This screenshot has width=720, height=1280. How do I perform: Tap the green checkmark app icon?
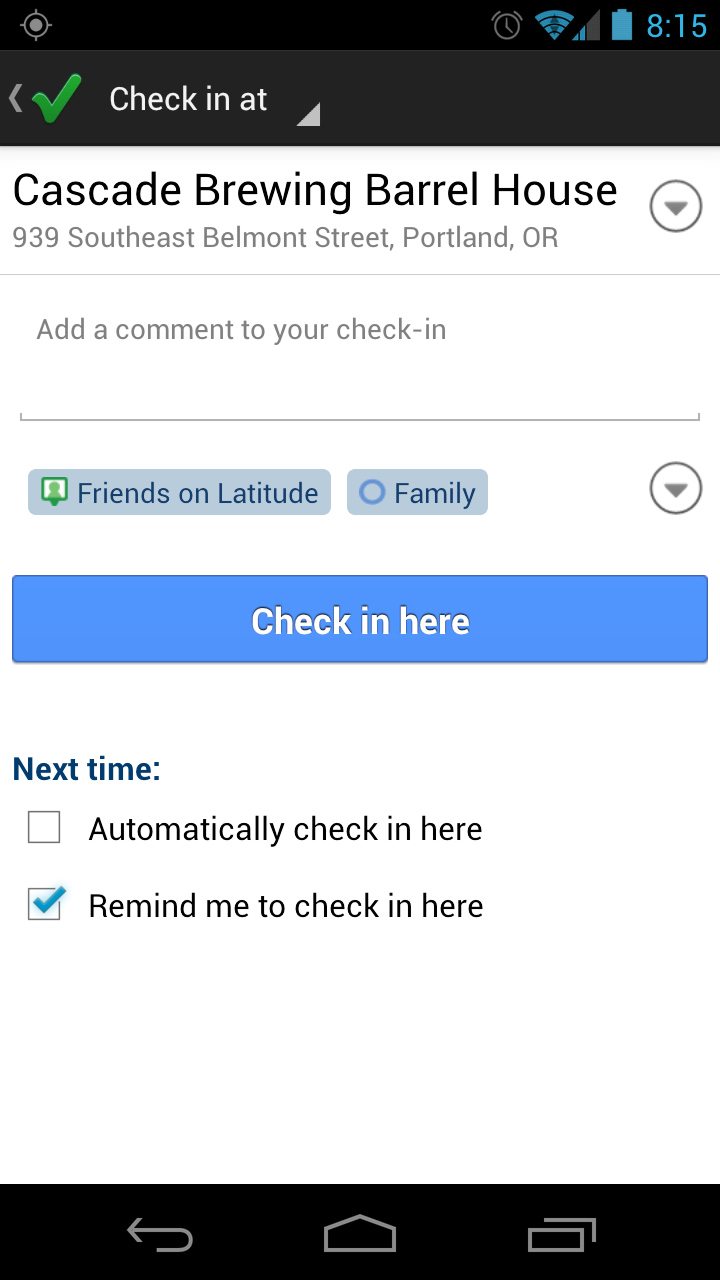(x=57, y=99)
